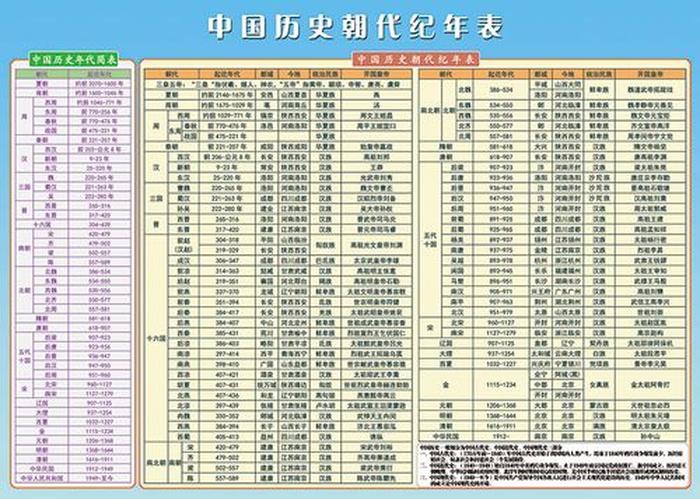Click founder cell "禹" of 夏朝 row
Image resolution: width=700 pixels, height=499 pixels.
[x=376, y=95]
